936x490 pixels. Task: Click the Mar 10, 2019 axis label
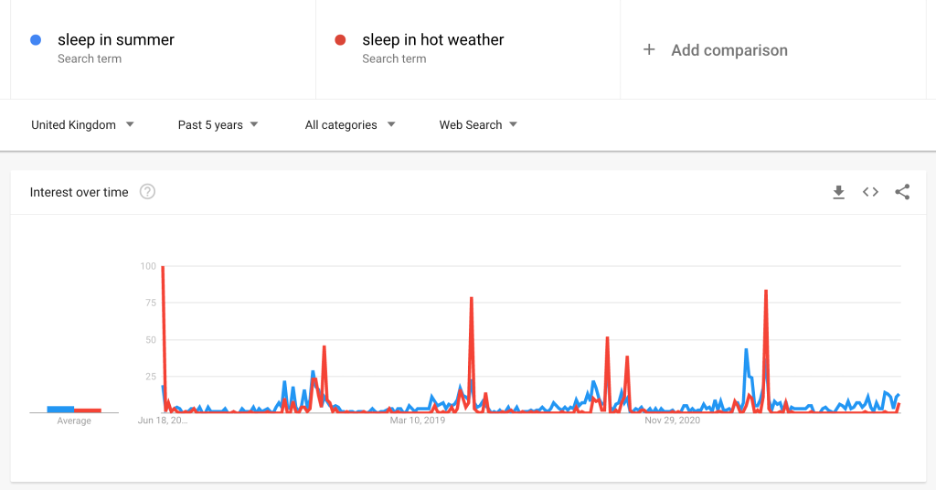417,421
